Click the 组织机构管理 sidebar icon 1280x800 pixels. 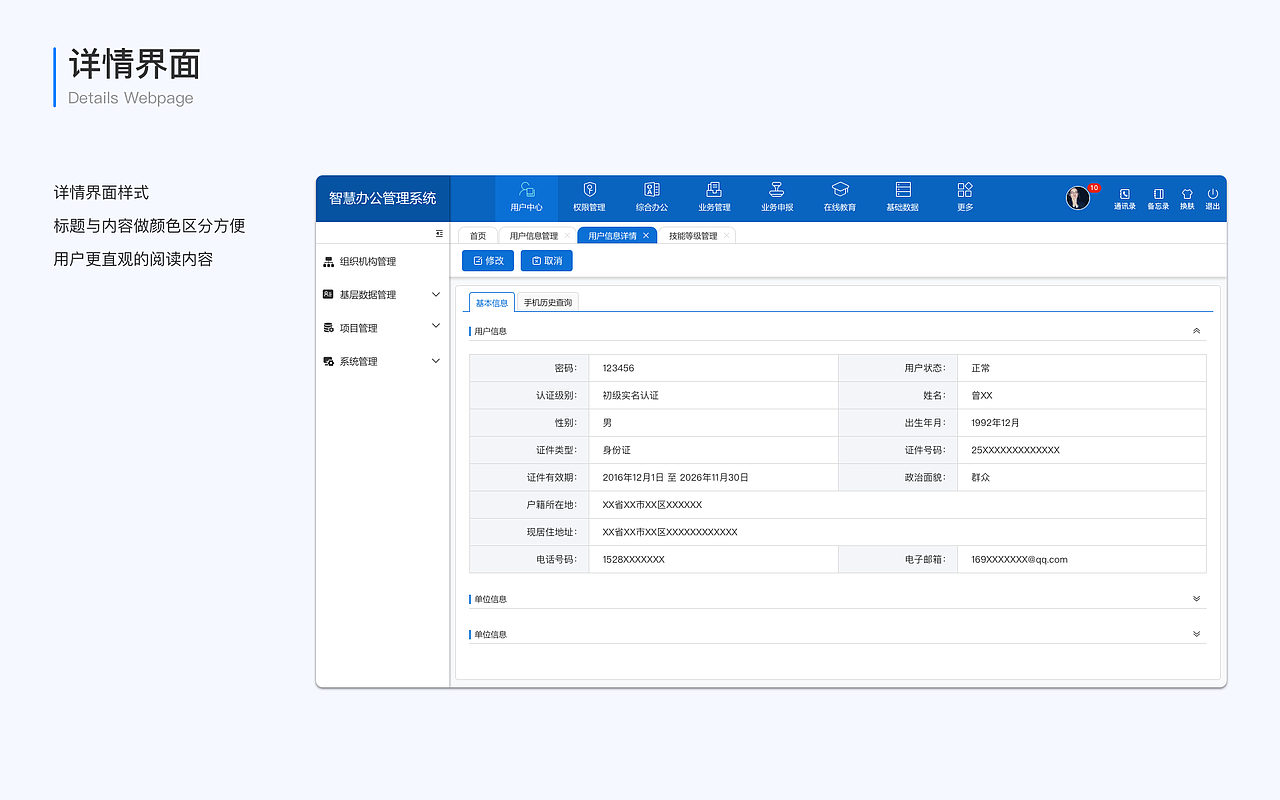328,262
